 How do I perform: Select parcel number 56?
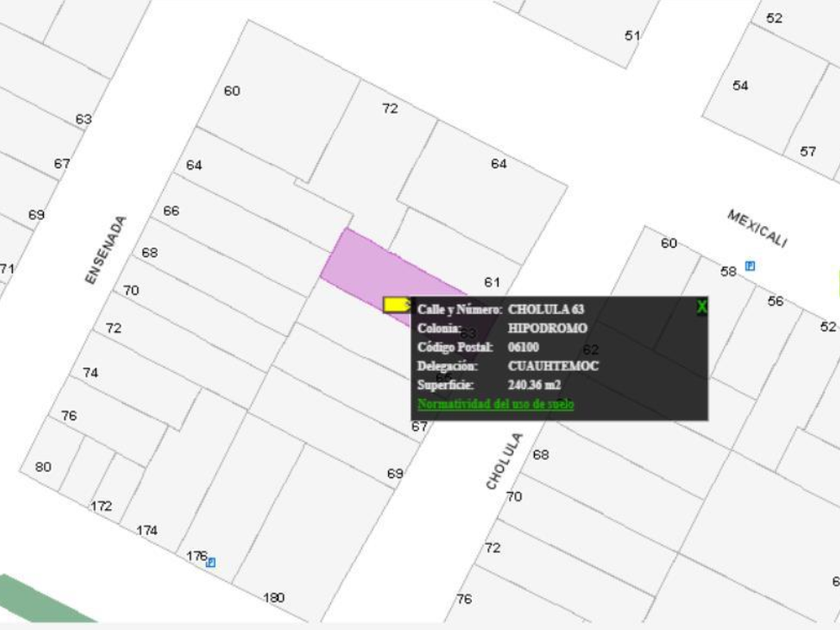pos(775,301)
